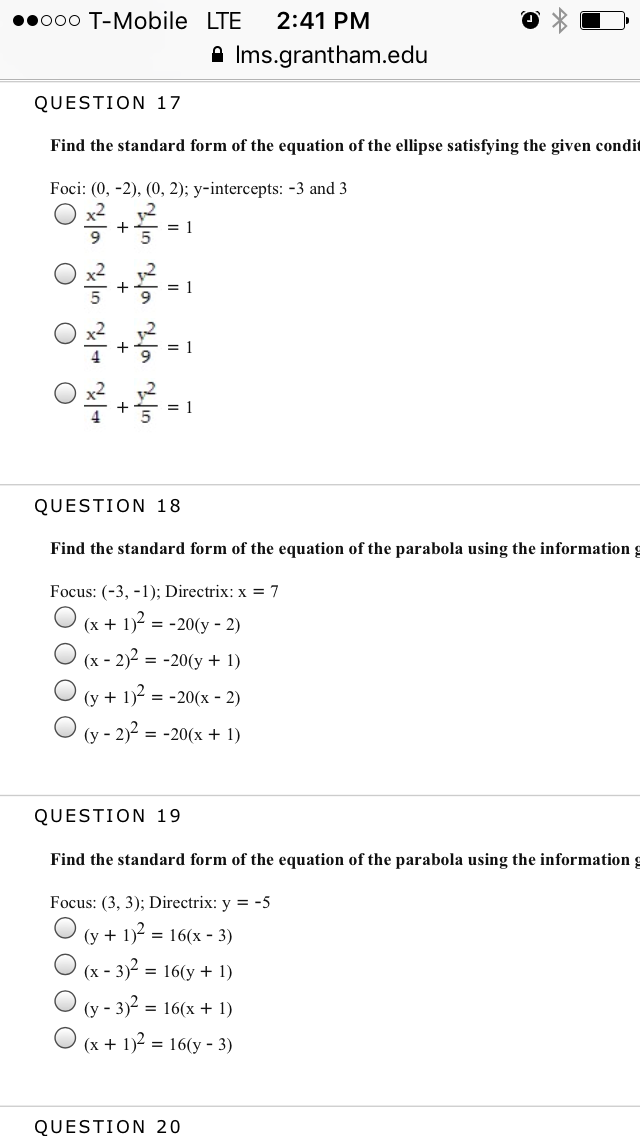The height and width of the screenshot is (1136, 640).
Task: Pick option (x - 3)² = 16(y + 1)
Action: pyautogui.click(x=65, y=964)
